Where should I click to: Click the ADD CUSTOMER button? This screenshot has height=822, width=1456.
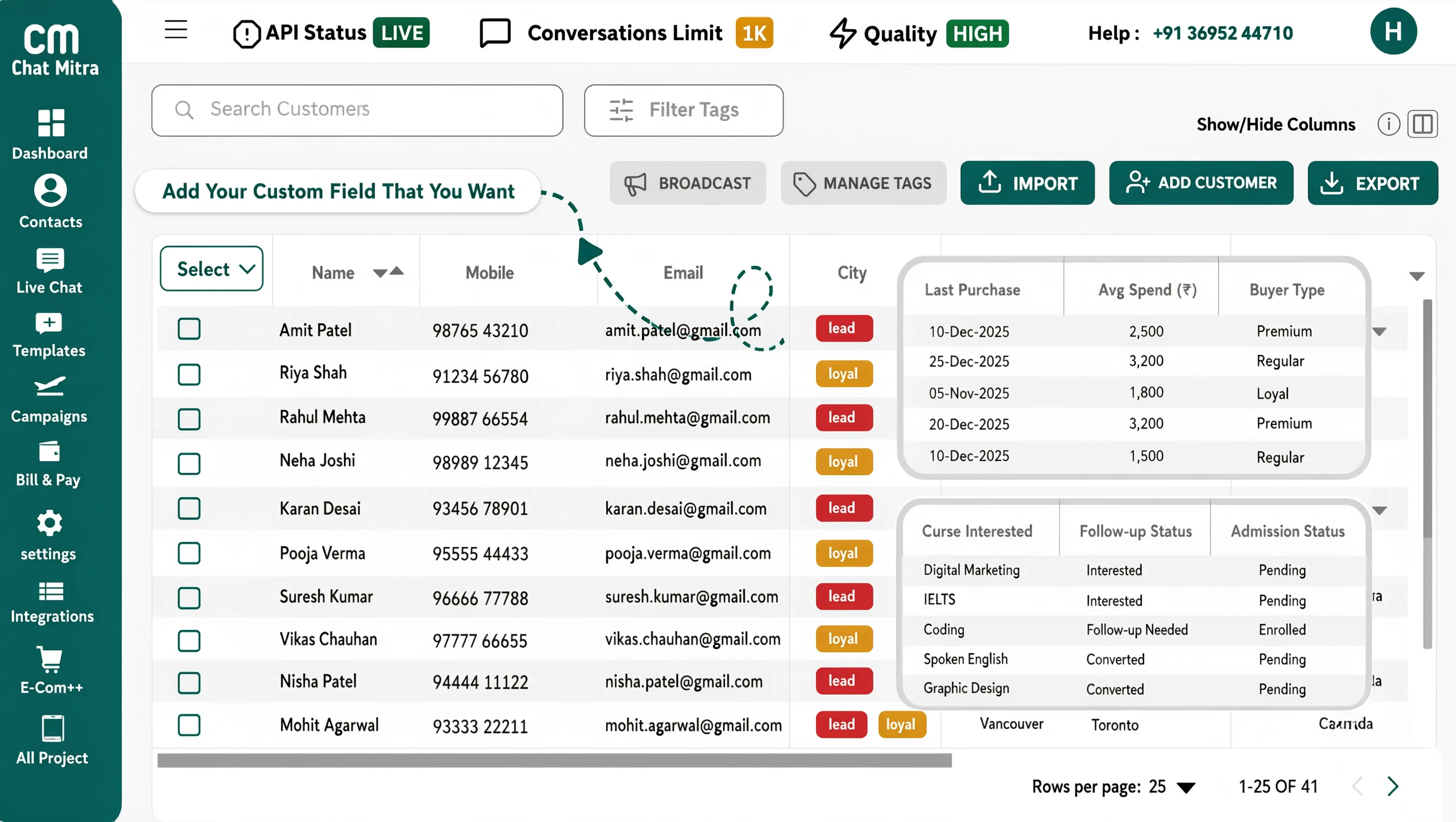pyautogui.click(x=1201, y=183)
